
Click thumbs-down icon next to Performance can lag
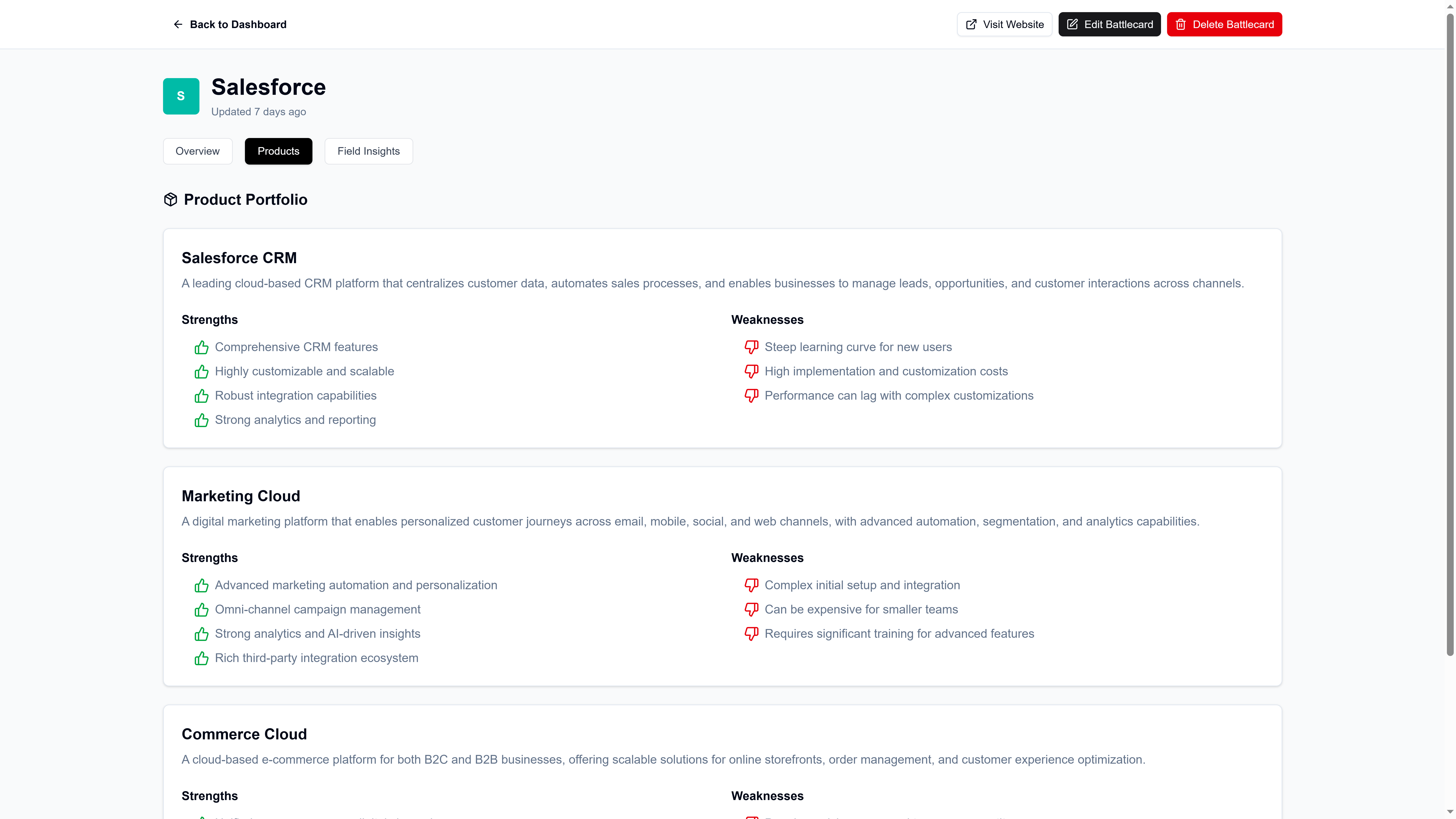(751, 396)
